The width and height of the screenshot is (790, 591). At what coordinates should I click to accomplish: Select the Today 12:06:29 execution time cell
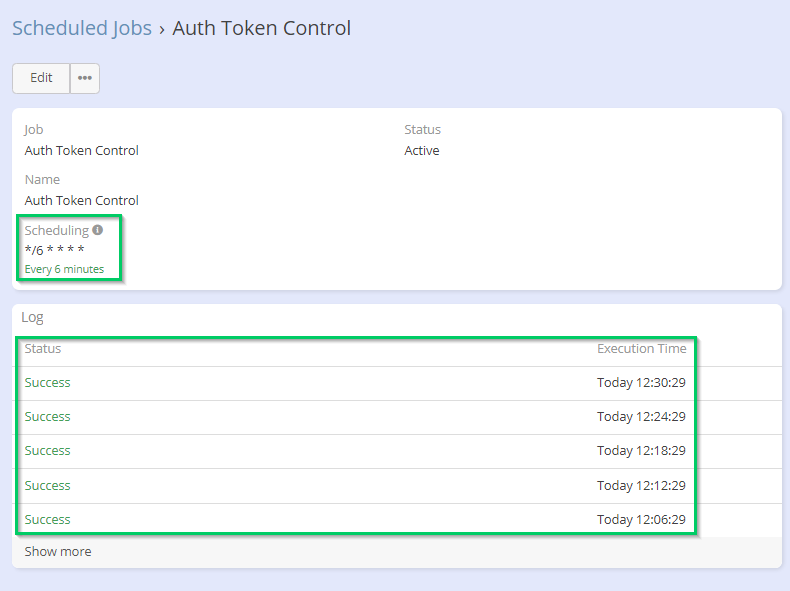point(640,519)
